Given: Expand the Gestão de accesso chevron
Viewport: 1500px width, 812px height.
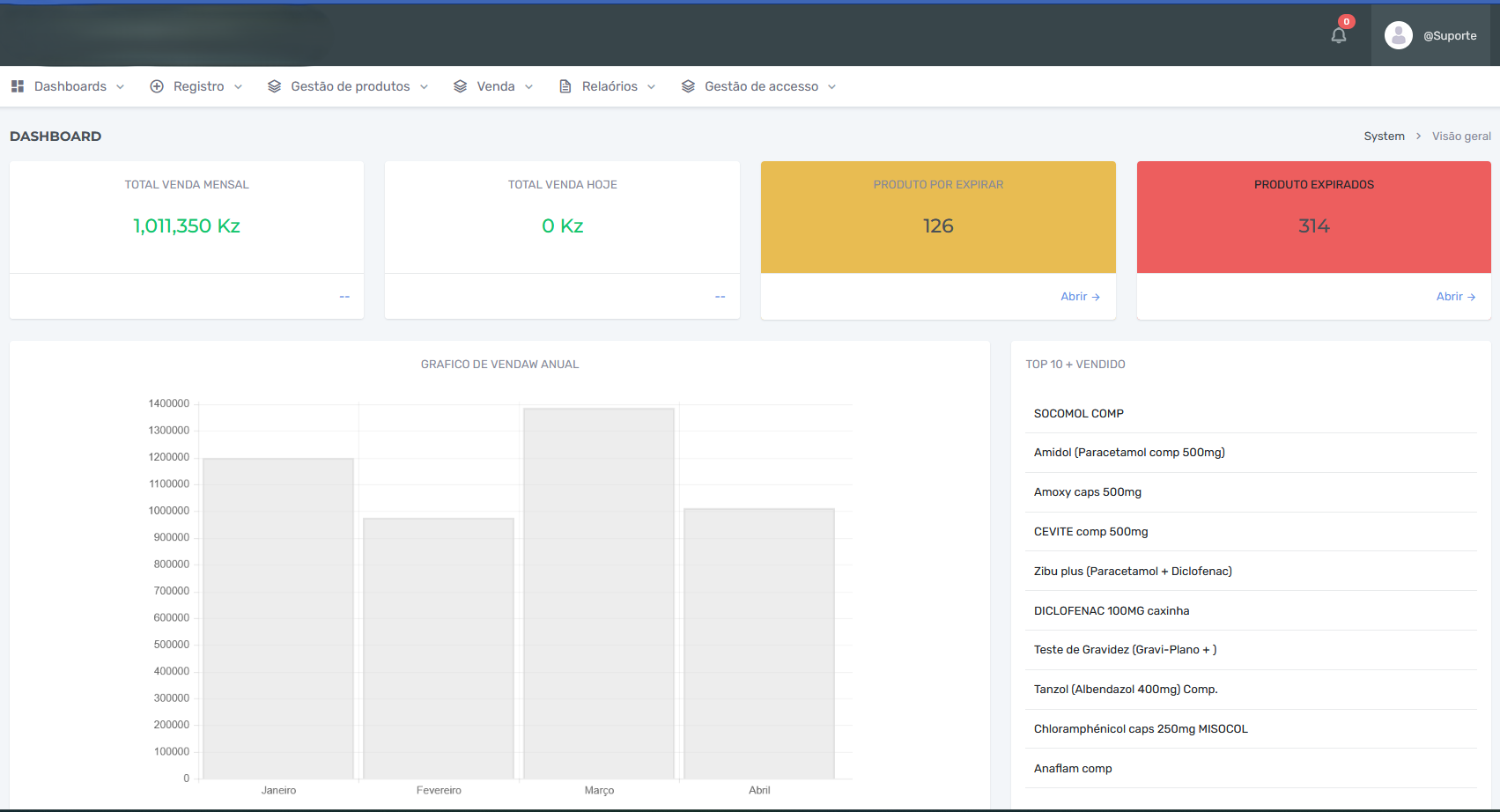Looking at the screenshot, I should pos(832,87).
